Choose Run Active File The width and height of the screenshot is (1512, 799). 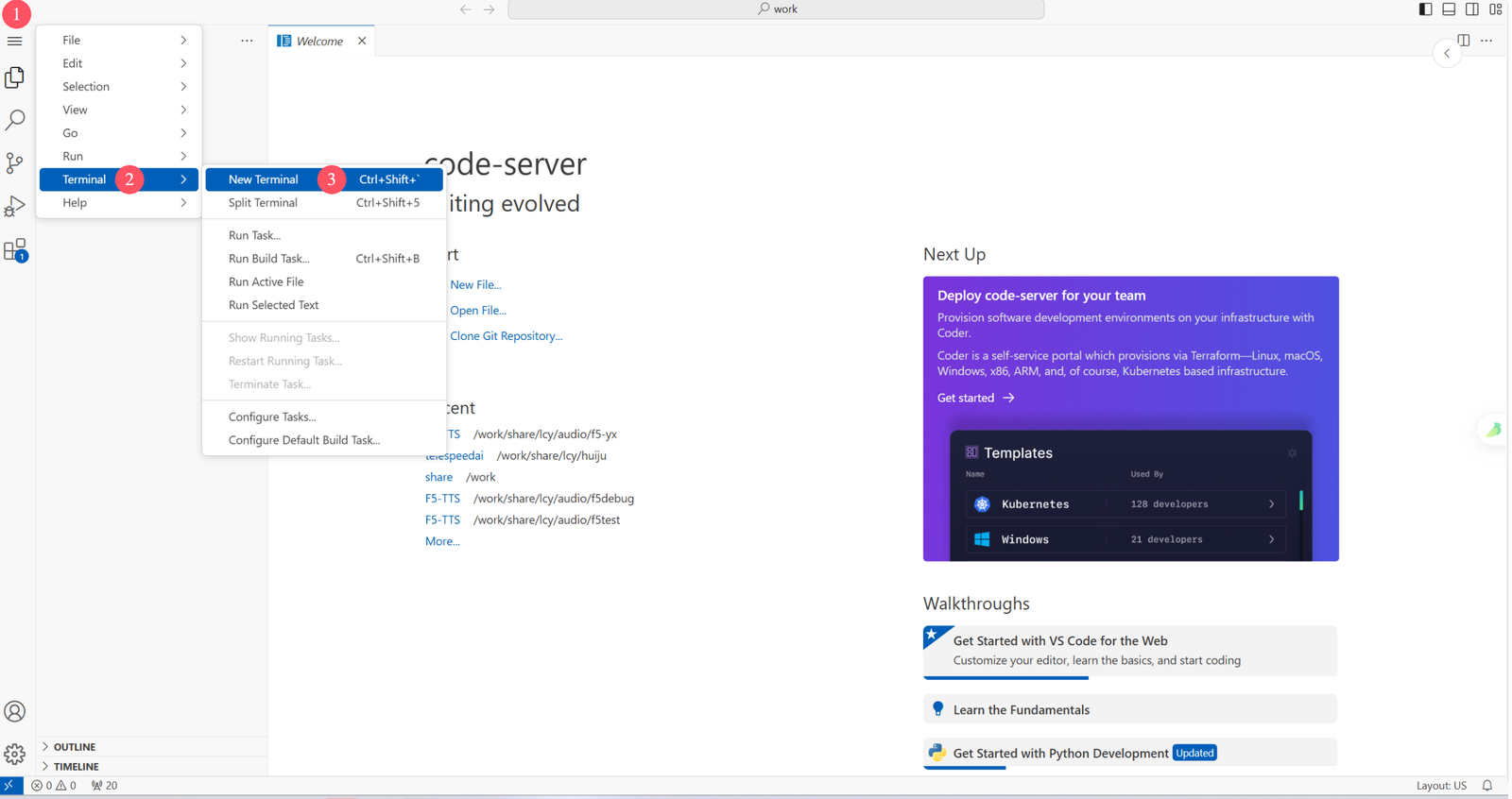pyautogui.click(x=324, y=281)
